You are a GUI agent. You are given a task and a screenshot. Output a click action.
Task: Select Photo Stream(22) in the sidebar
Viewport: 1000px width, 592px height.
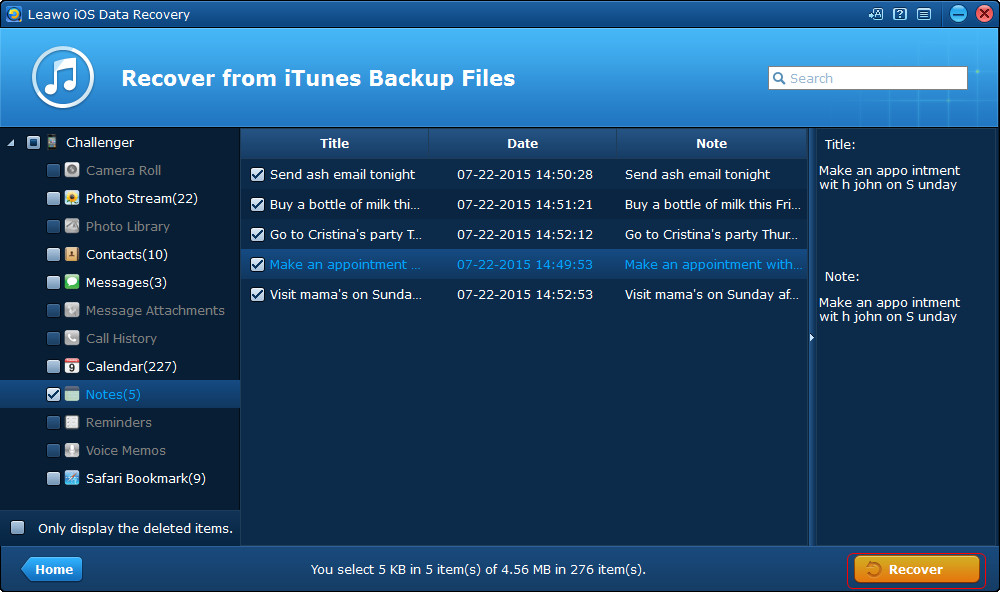(142, 198)
